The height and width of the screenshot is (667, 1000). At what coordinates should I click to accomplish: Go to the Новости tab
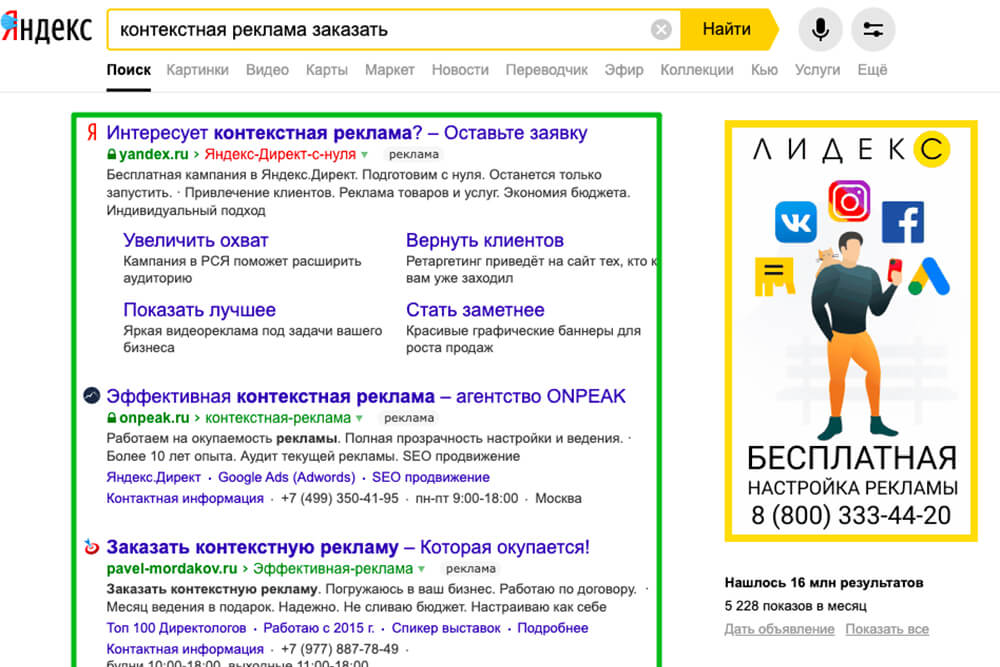point(460,70)
